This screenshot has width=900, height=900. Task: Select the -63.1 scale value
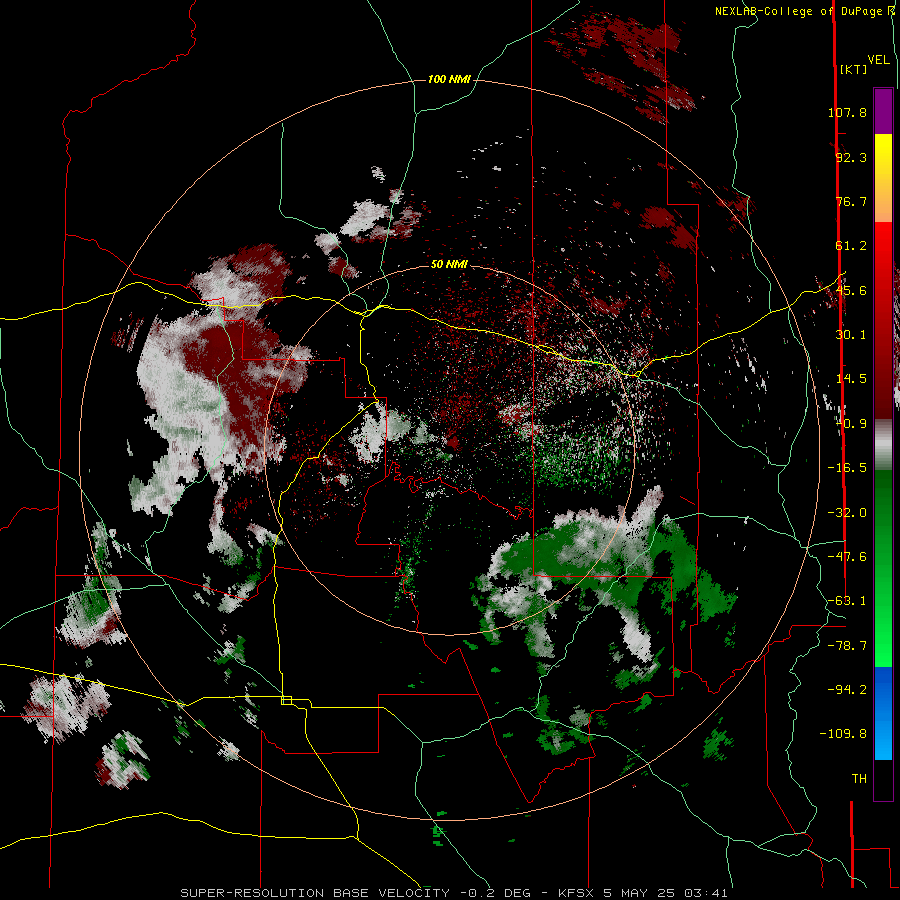tap(847, 601)
